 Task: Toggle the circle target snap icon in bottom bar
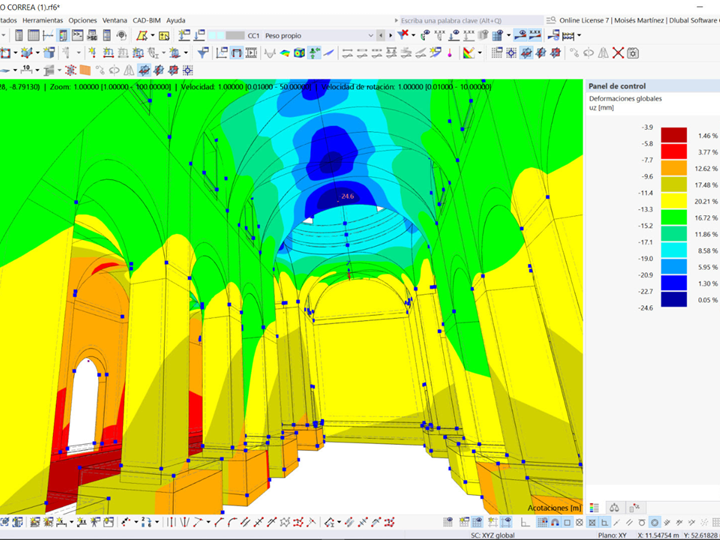[654, 523]
